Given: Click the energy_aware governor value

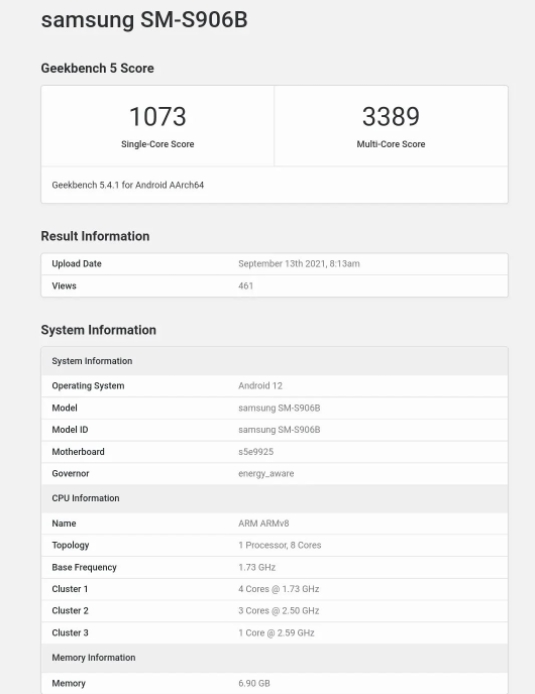Looking at the screenshot, I should click(266, 474).
